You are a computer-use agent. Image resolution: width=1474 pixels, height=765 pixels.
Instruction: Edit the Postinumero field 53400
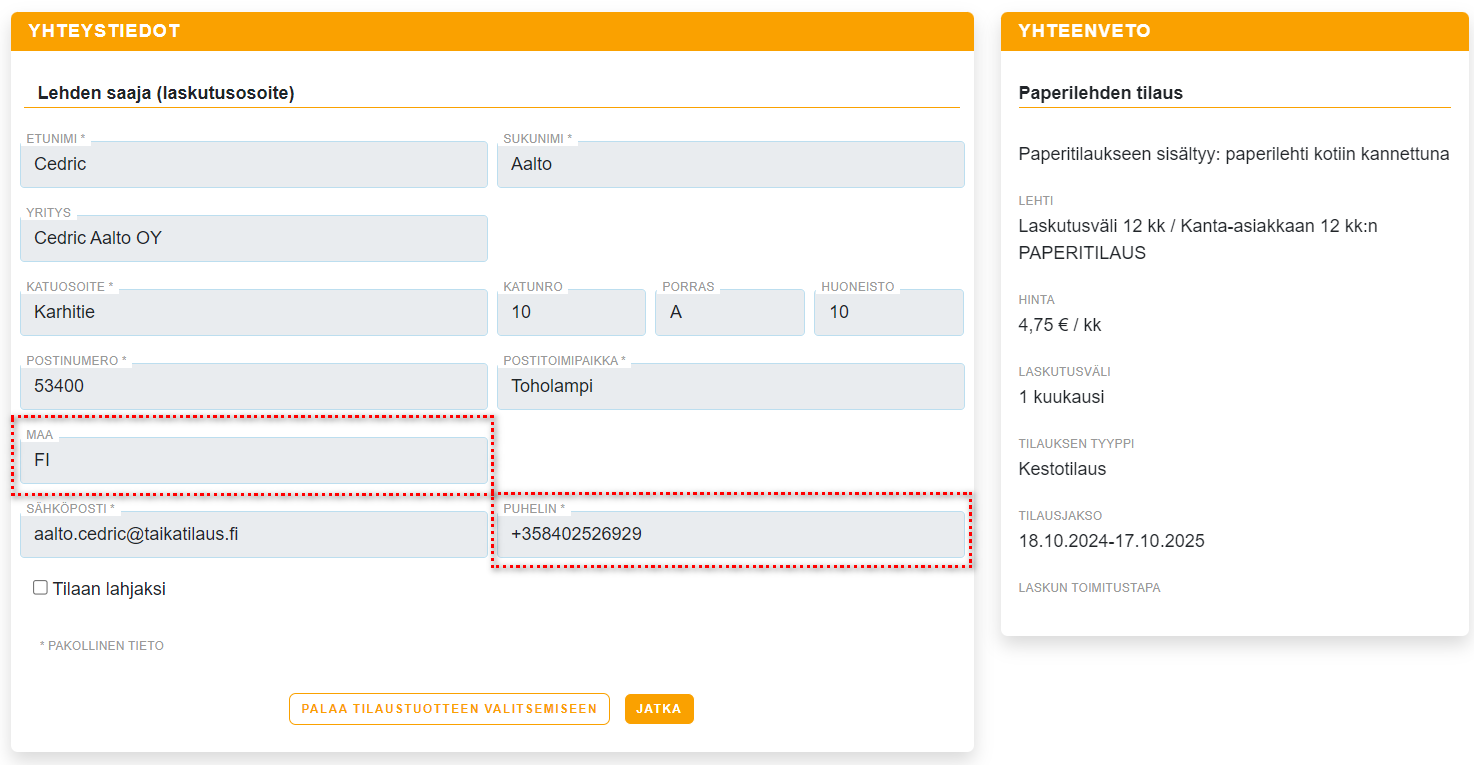(254, 386)
